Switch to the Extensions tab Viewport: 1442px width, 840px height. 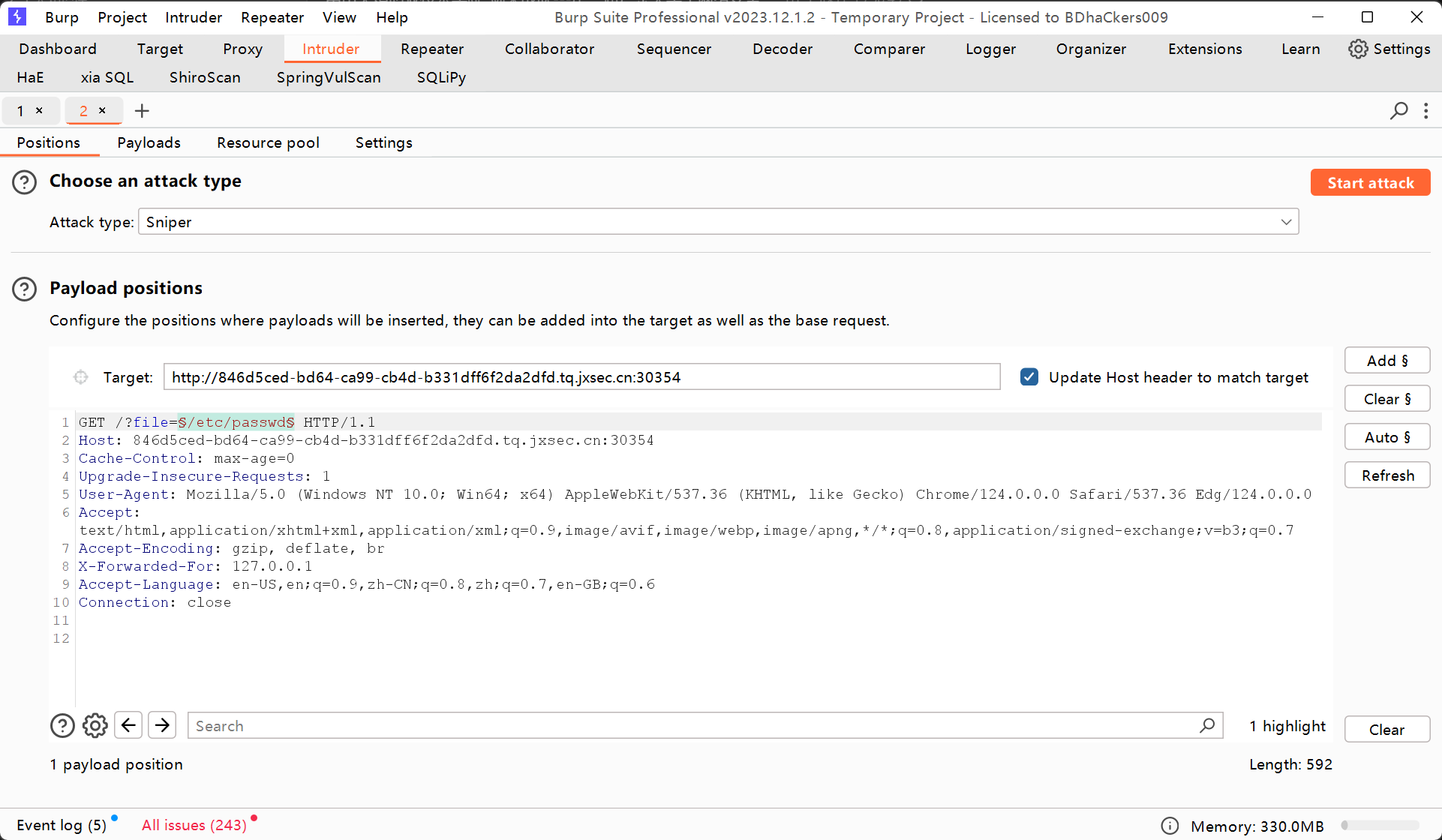1205,49
